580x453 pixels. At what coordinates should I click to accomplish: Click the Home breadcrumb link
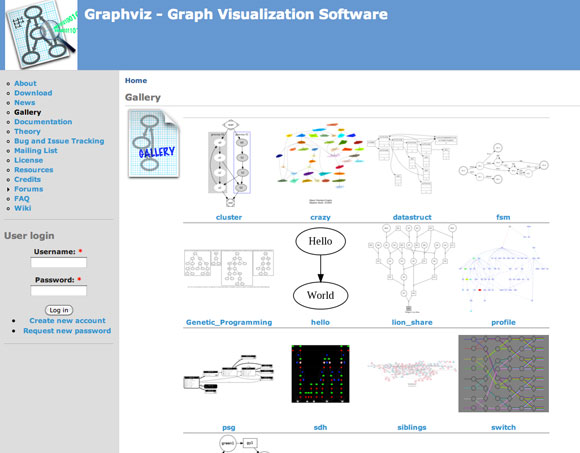click(x=136, y=80)
